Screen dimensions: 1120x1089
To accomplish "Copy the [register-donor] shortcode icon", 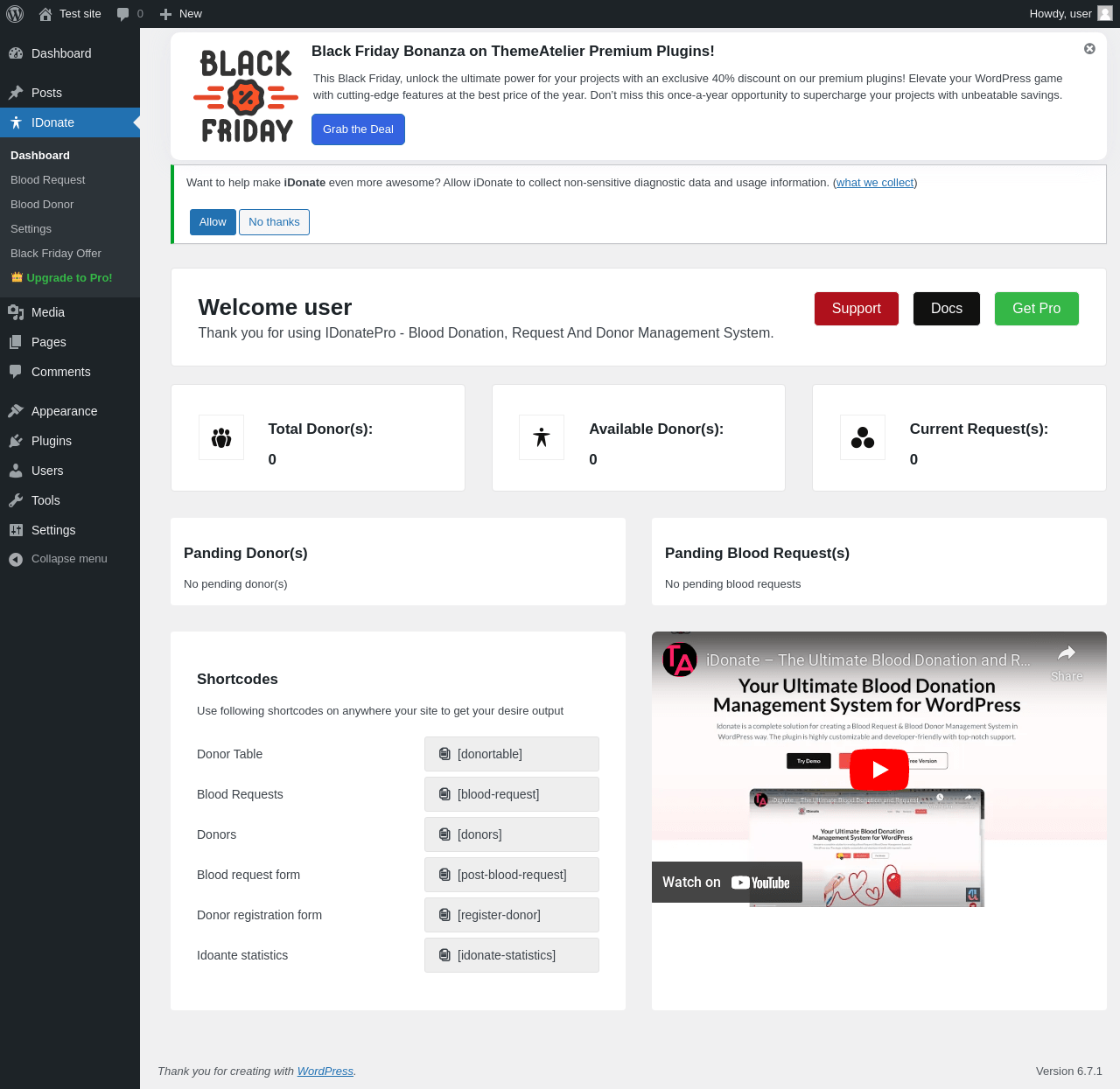I will tap(444, 915).
